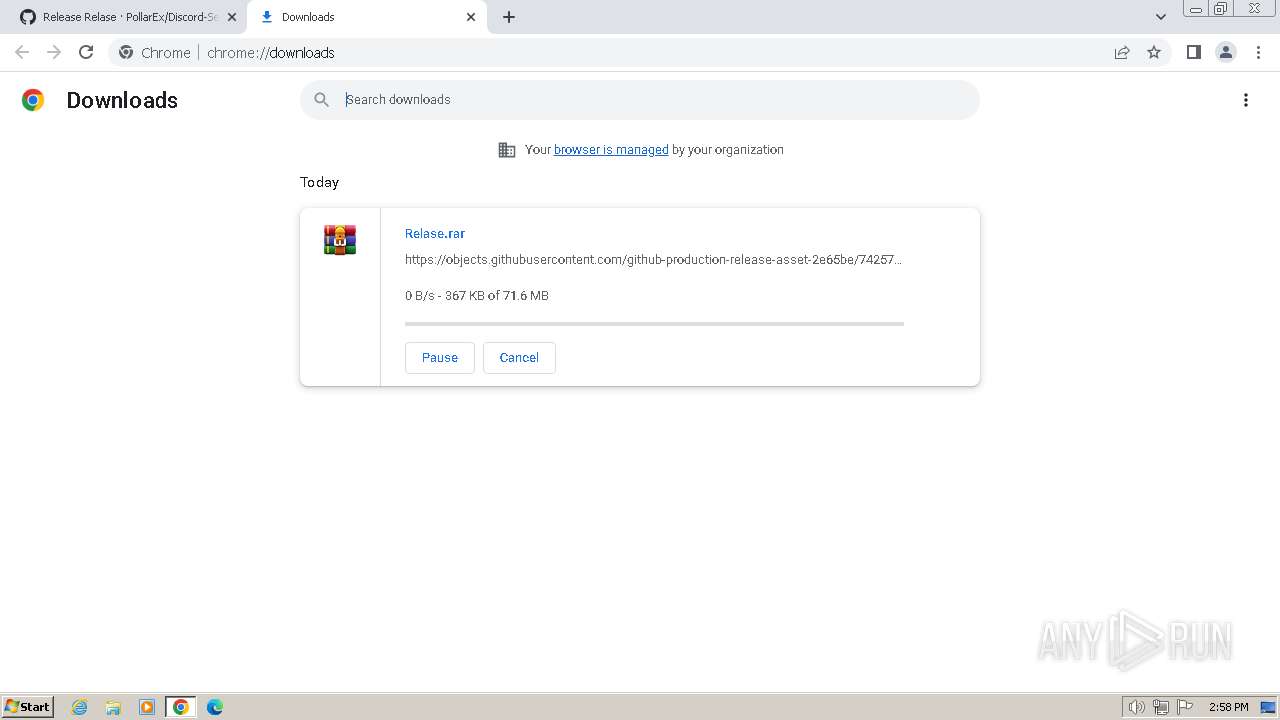Focus the Search downloads field
This screenshot has height=720, width=1280.
[640, 100]
